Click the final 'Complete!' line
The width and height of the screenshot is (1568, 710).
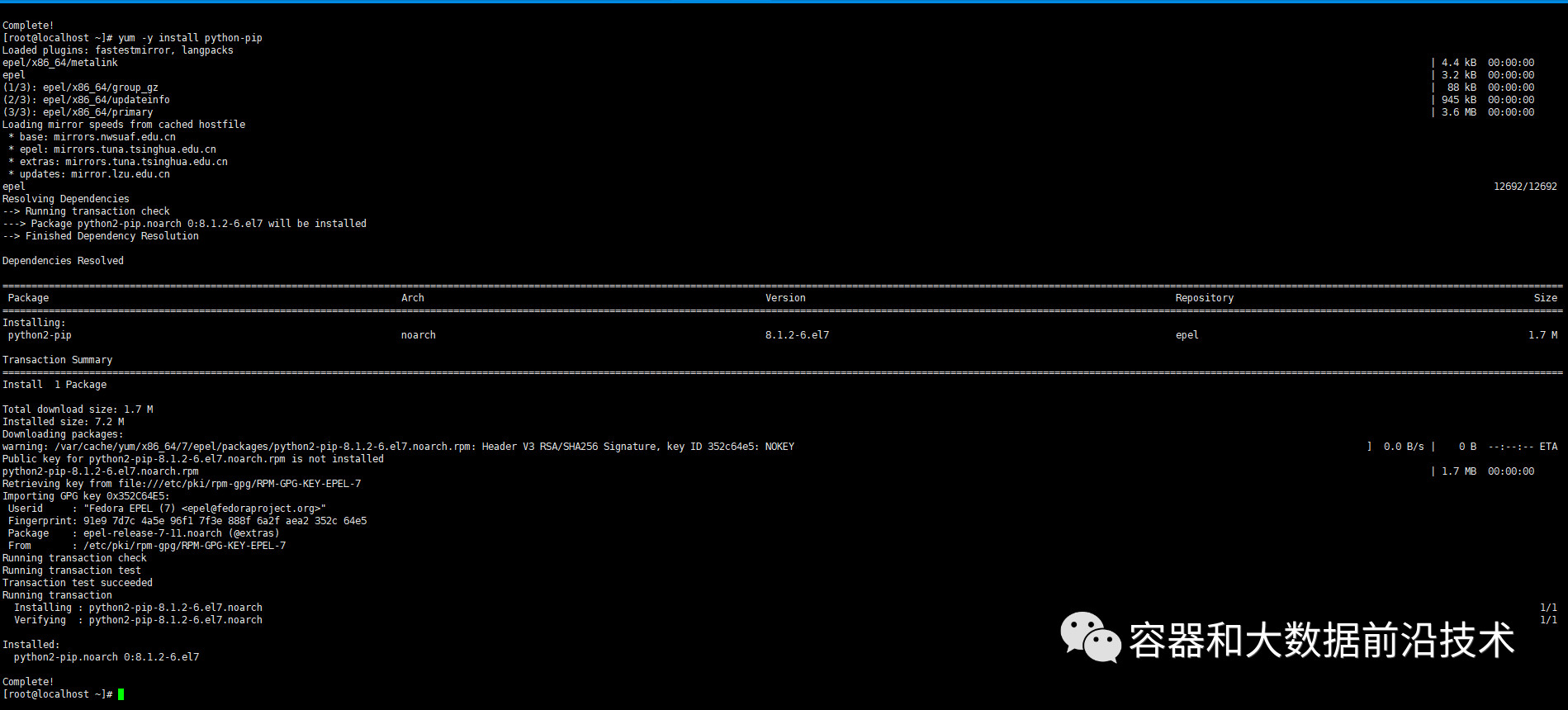tap(28, 682)
